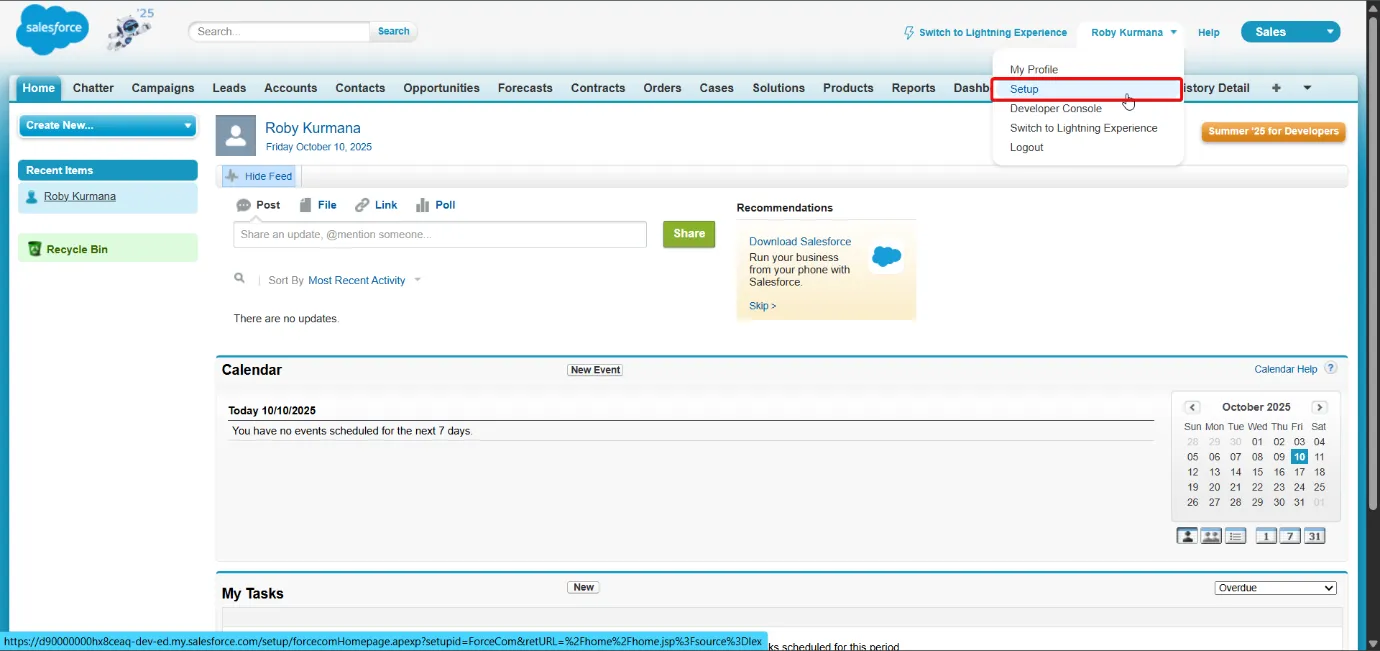Screen dimensions: 1380x651
Task: Show Month View calendar icon labeled 31
Action: tap(1315, 536)
